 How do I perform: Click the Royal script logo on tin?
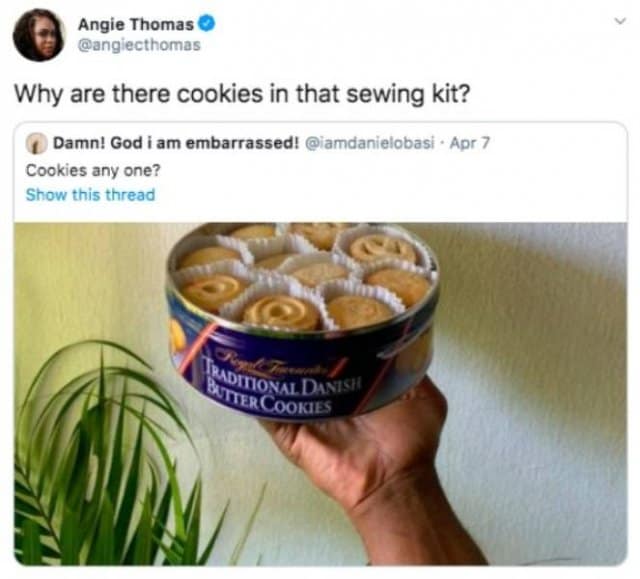pyautogui.click(x=282, y=362)
